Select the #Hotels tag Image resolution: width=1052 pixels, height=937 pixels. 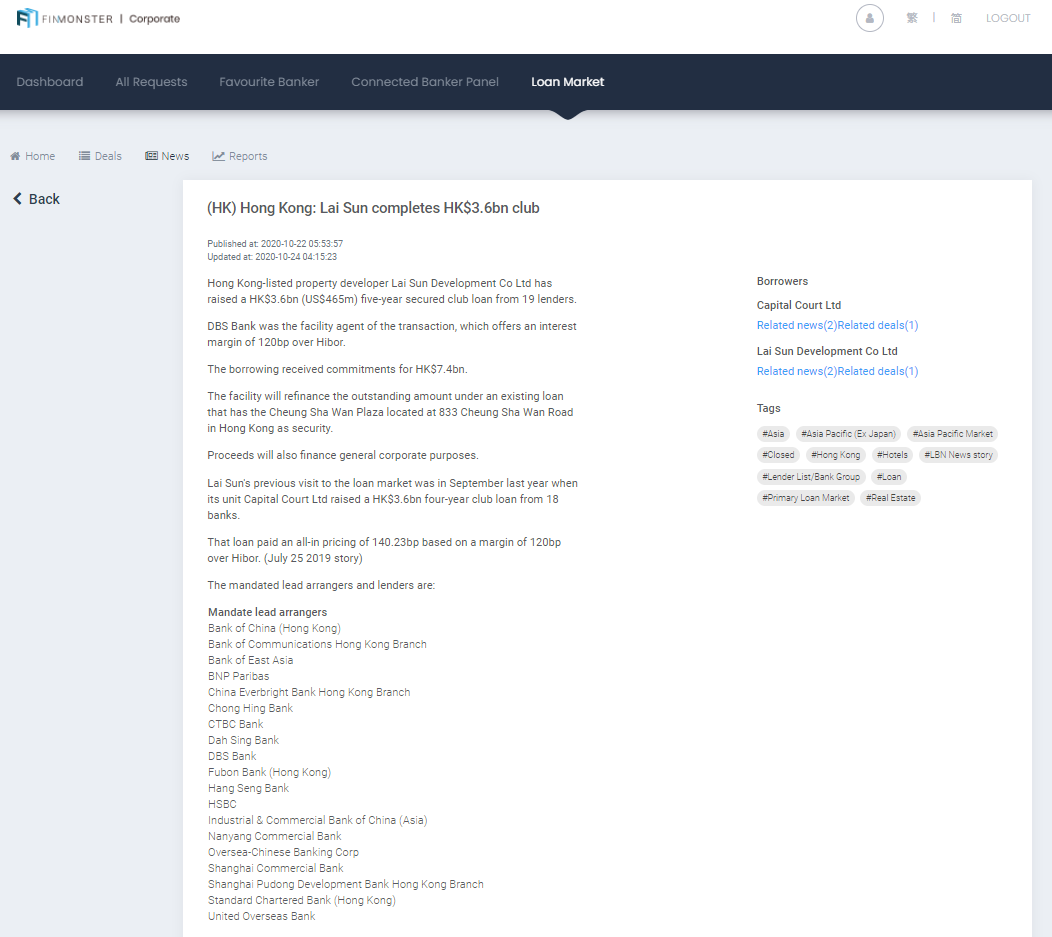click(892, 455)
